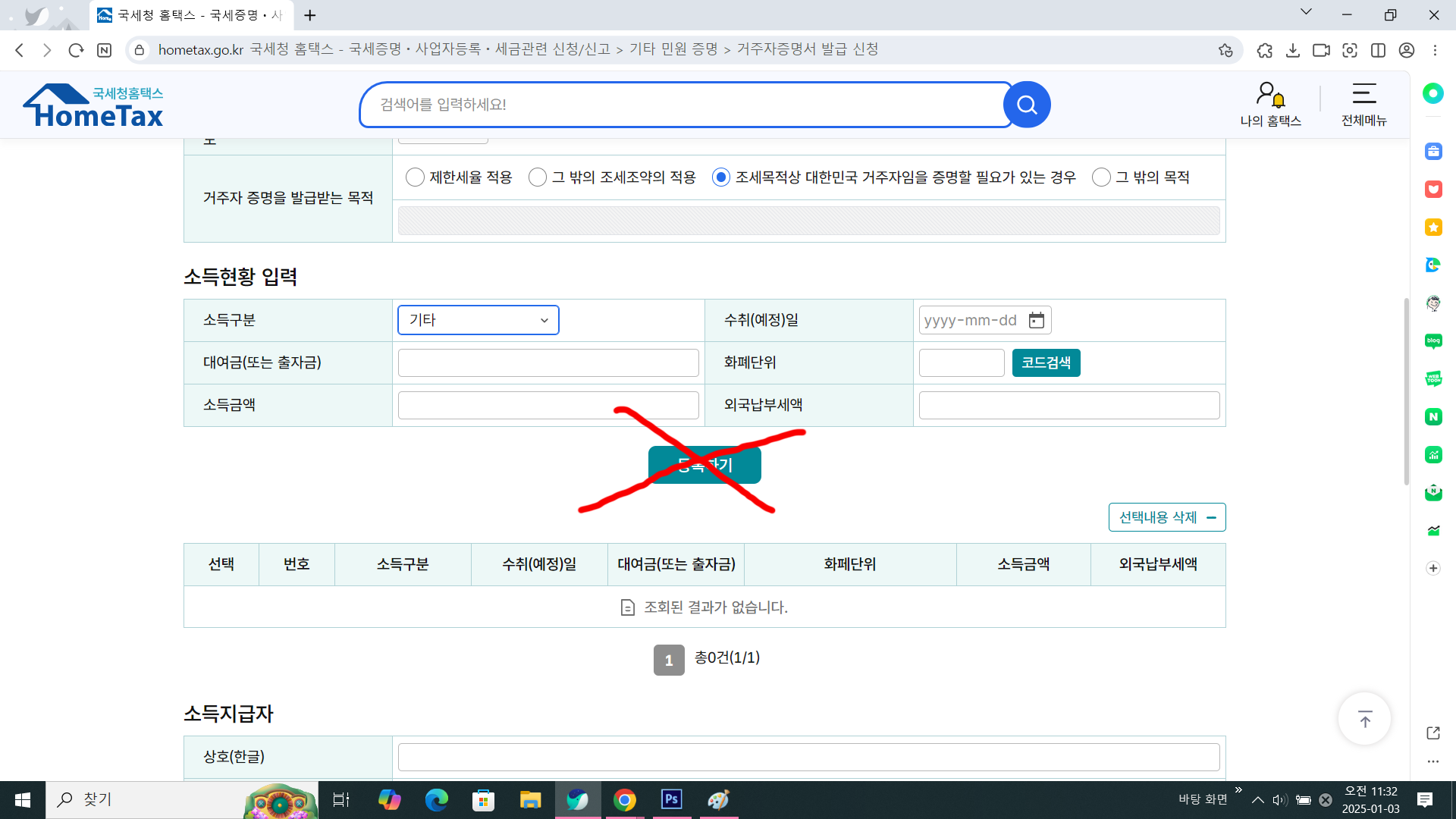Expand the 소득구분 dropdown showing 기타
1456x819 pixels.
pos(478,320)
